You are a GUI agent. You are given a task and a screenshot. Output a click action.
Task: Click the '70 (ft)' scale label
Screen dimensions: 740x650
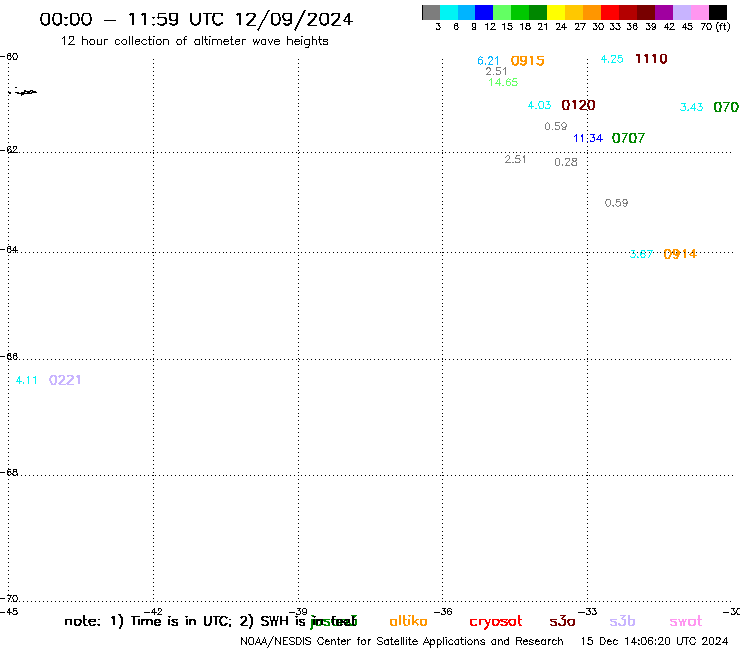coord(715,27)
